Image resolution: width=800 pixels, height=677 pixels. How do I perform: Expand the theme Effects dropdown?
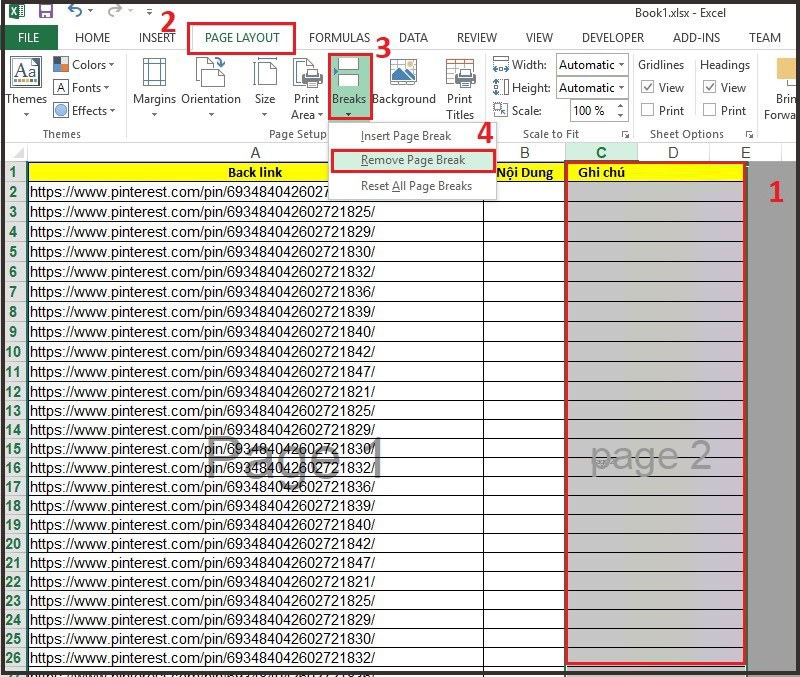[85, 111]
